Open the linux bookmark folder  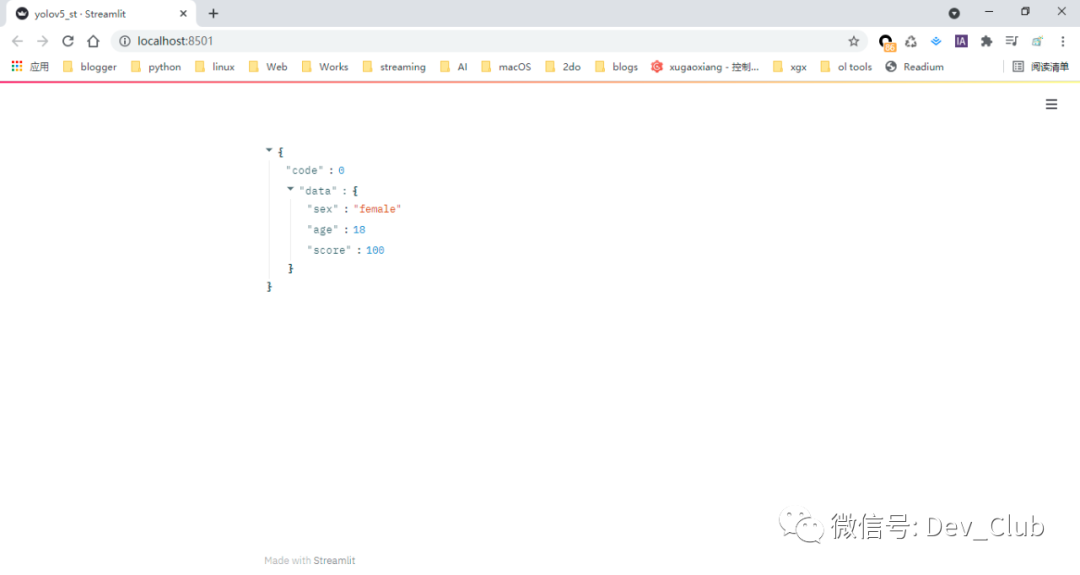pyautogui.click(x=215, y=67)
